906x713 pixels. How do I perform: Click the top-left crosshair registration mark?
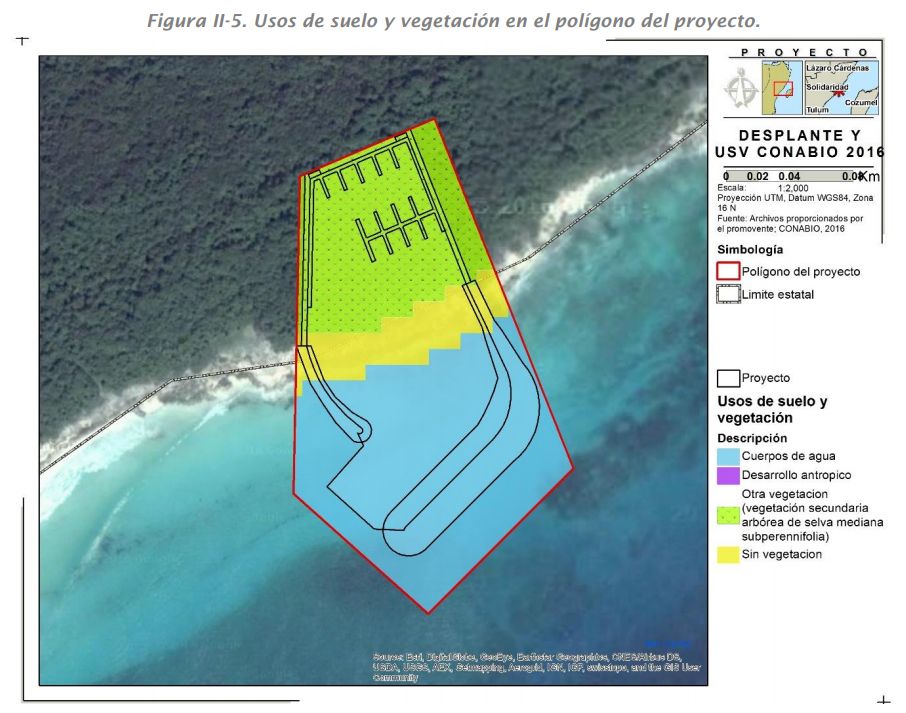coord(22,40)
